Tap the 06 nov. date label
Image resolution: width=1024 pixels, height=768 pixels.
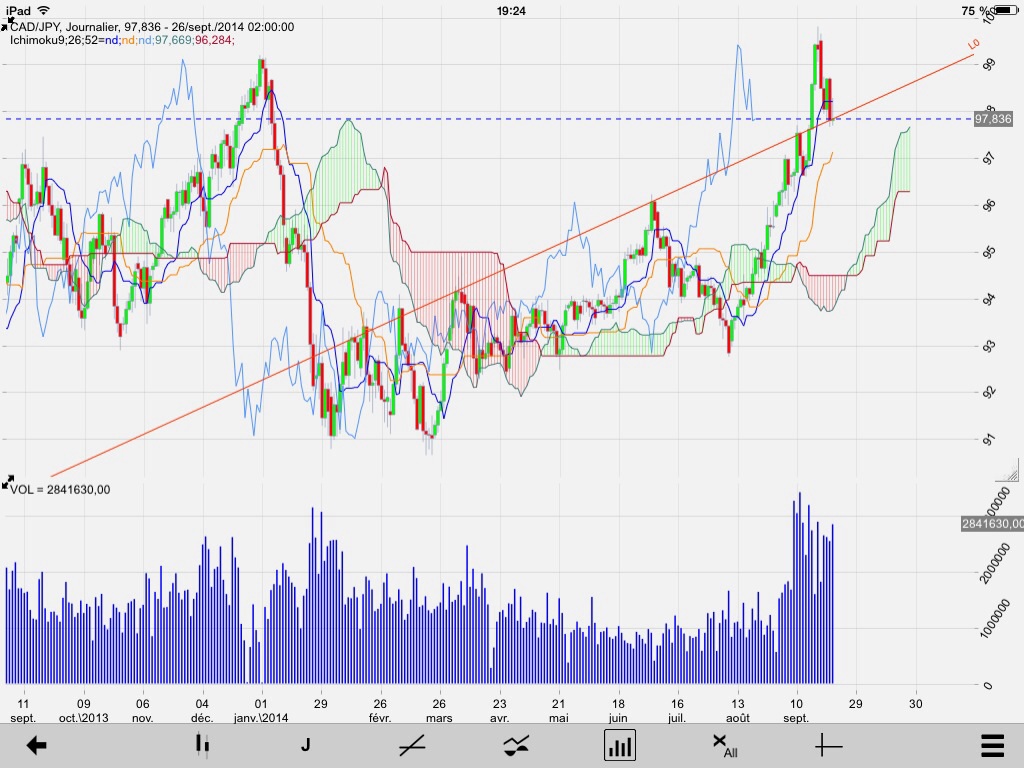tap(142, 711)
